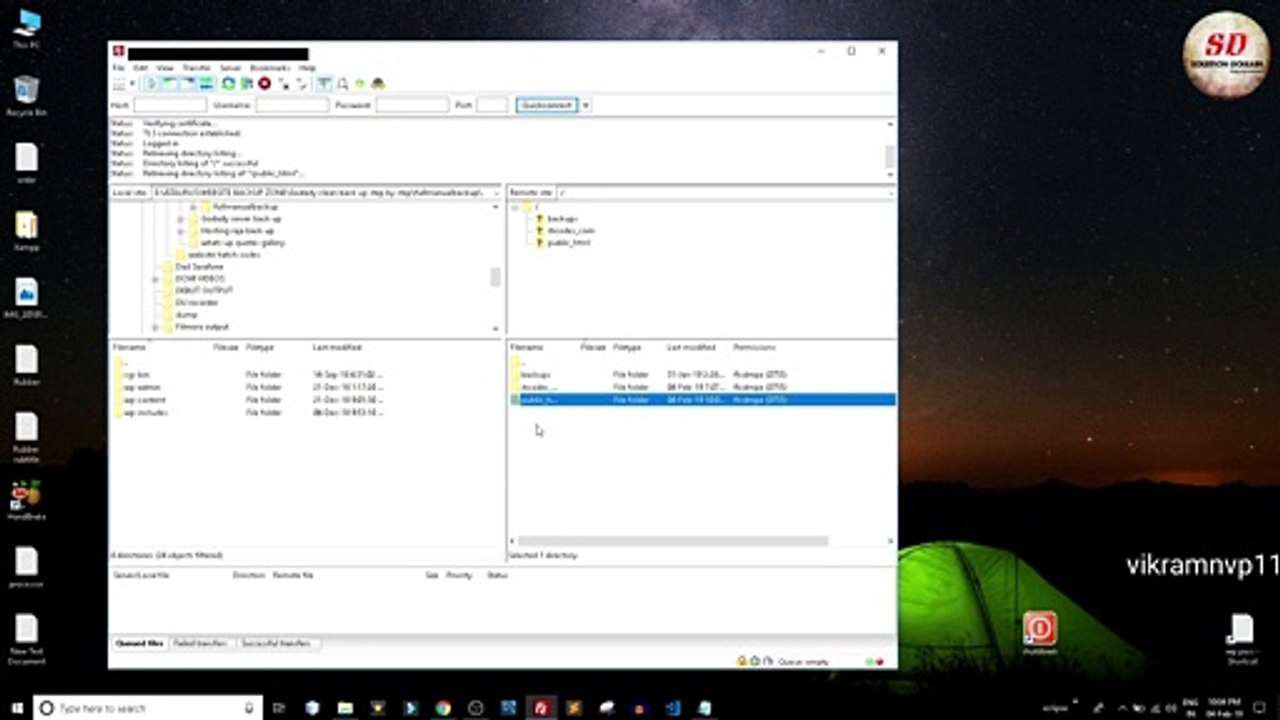The image size is (1280, 720).
Task: Switch to the Queued files tab
Action: 139,643
